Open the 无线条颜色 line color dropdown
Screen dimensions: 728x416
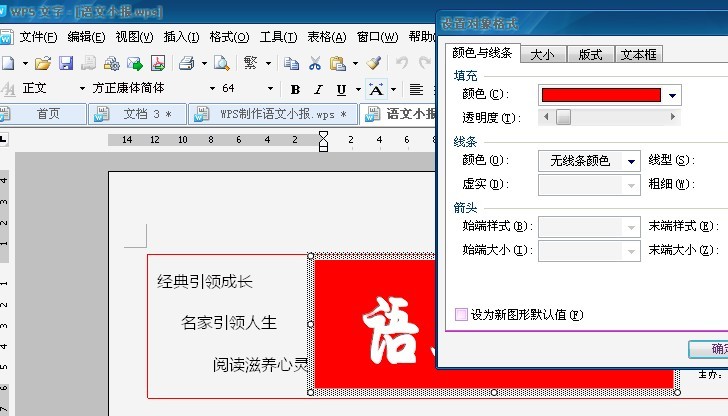pos(631,161)
